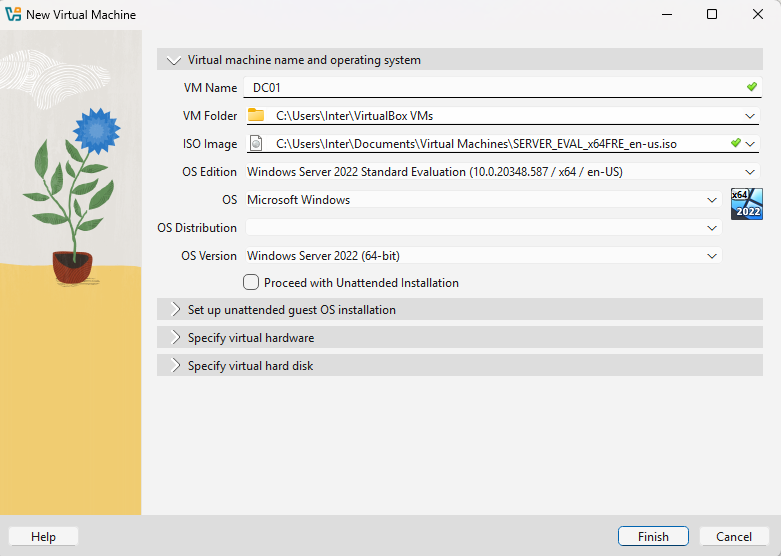Open the empty OS Distribution dropdown
Screen dimensions: 781x556
coord(712,228)
